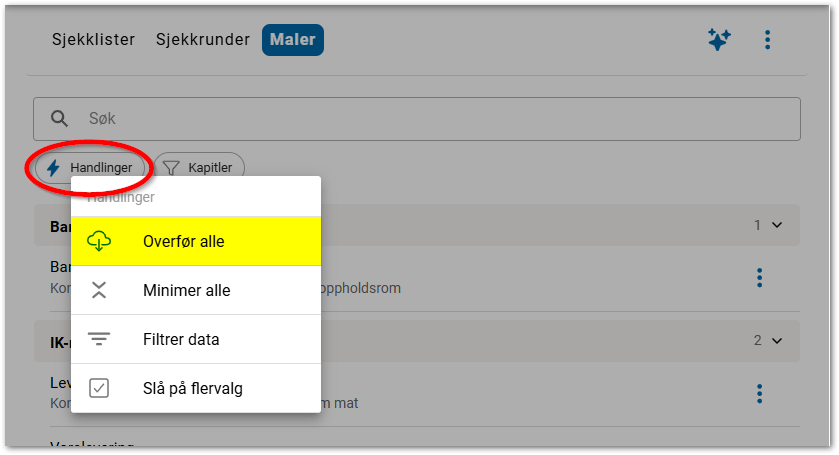Screen dimensions: 839x455
Task: Switch to the Sjekklister tab
Action: (92, 40)
